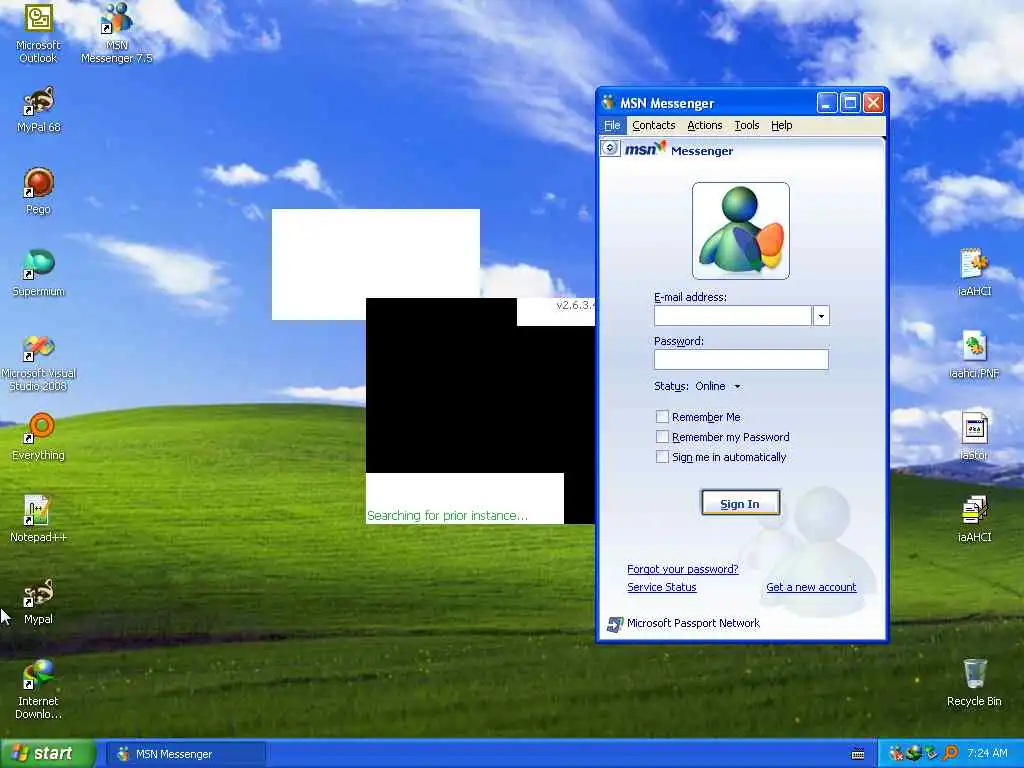
Task: Tick Sign me in automatically checkbox
Action: click(x=662, y=457)
